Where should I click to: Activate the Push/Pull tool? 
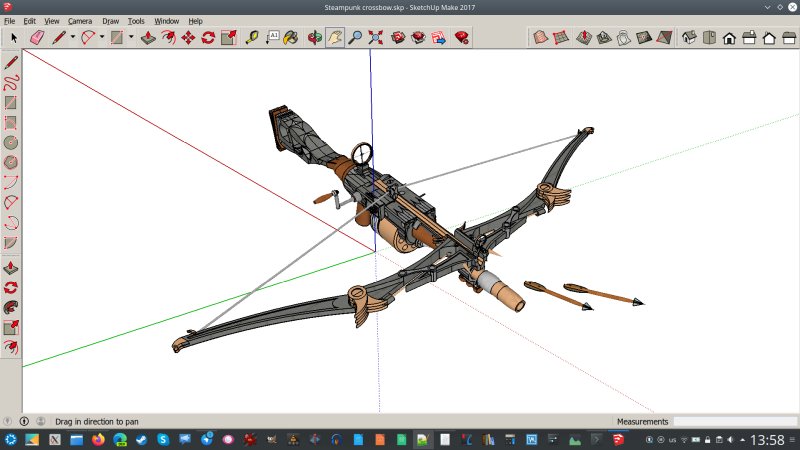click(147, 38)
